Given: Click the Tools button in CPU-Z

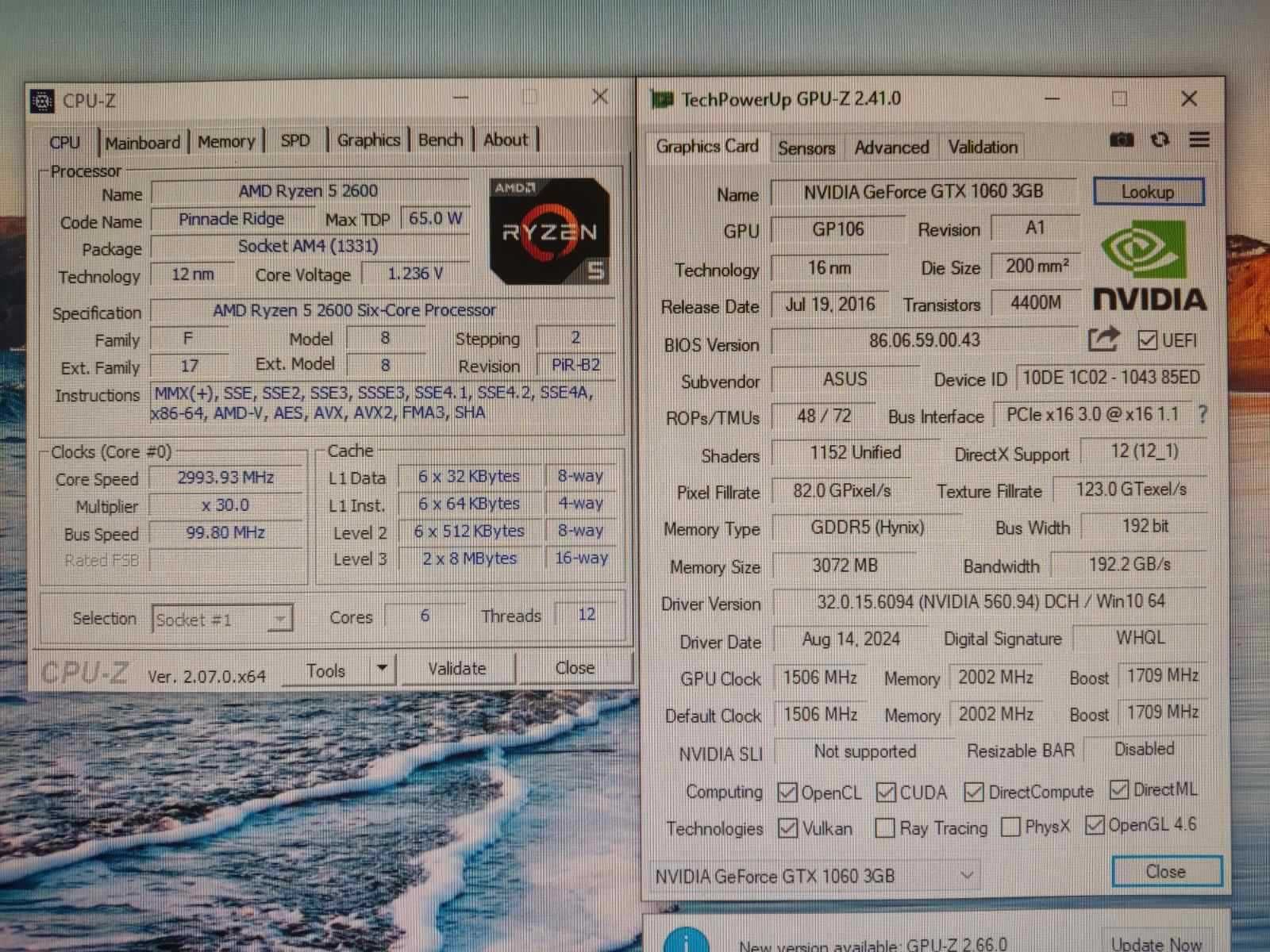Looking at the screenshot, I should [x=325, y=670].
